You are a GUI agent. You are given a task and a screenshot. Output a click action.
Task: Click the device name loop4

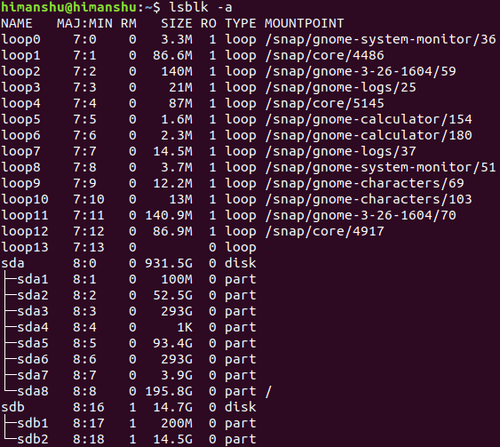point(21,103)
